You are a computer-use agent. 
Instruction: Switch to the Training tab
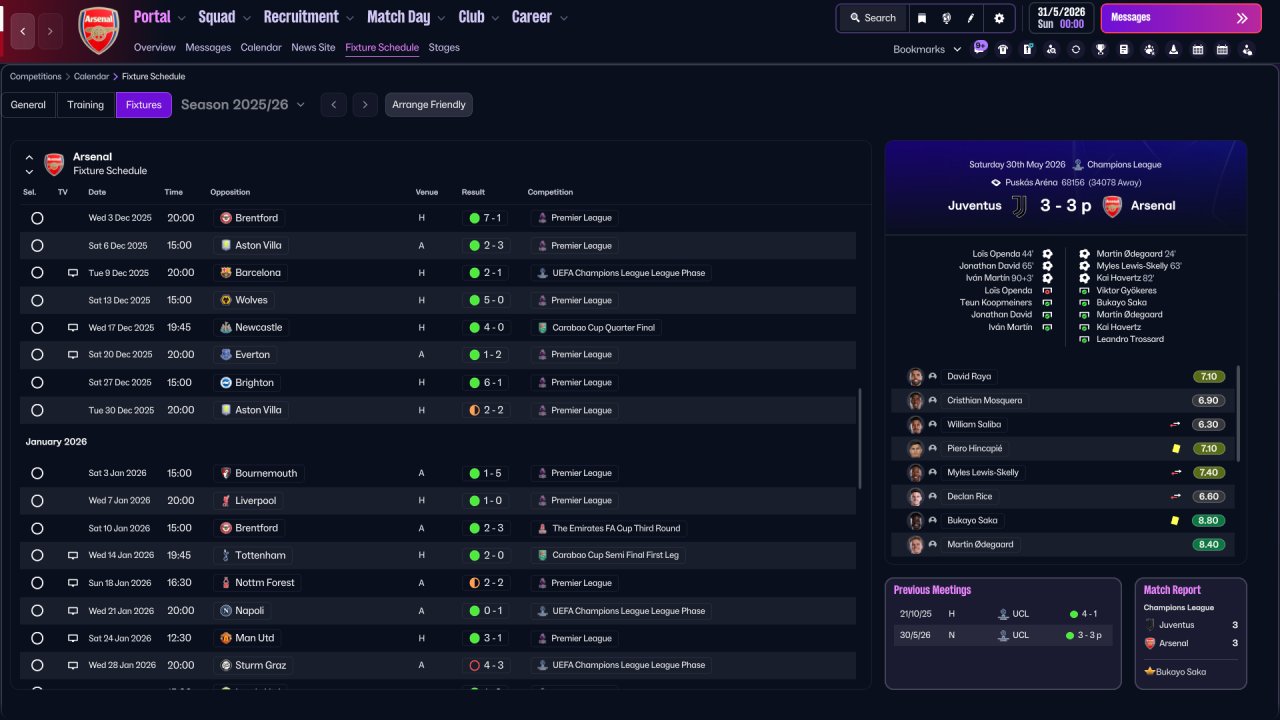click(x=86, y=105)
